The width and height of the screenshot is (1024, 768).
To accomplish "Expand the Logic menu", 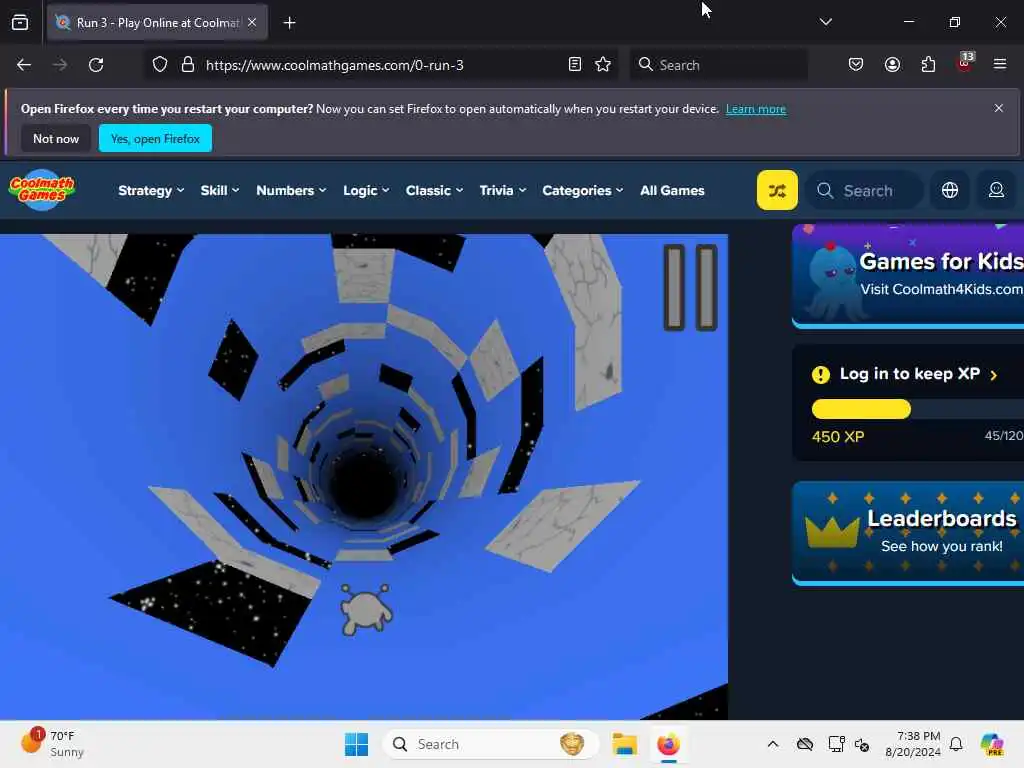I will [366, 191].
